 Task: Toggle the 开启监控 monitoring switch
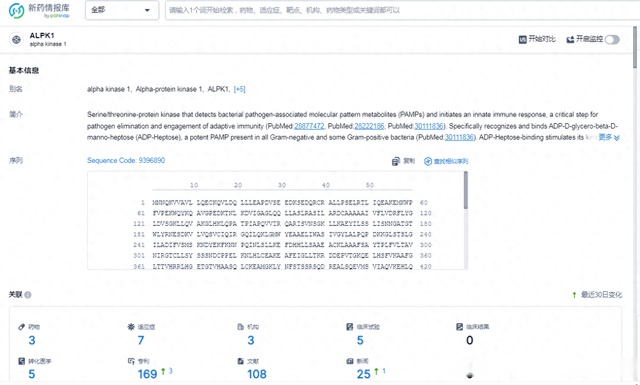tap(612, 40)
